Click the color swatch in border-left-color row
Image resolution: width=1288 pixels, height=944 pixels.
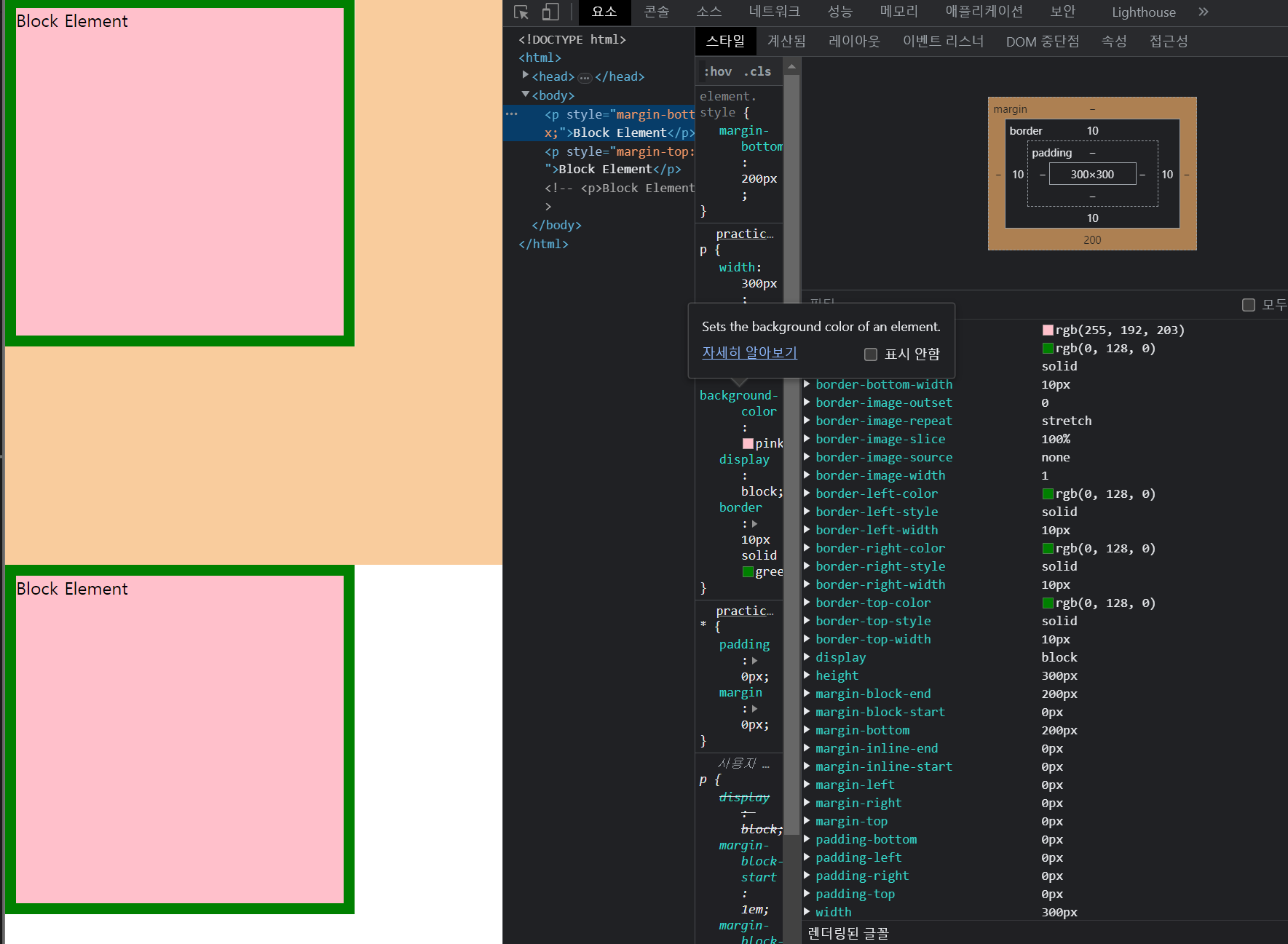pyautogui.click(x=1048, y=494)
